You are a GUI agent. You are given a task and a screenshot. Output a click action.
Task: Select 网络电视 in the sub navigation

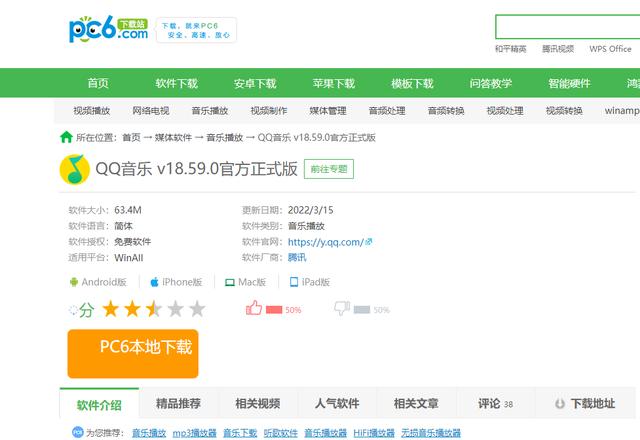(x=151, y=111)
